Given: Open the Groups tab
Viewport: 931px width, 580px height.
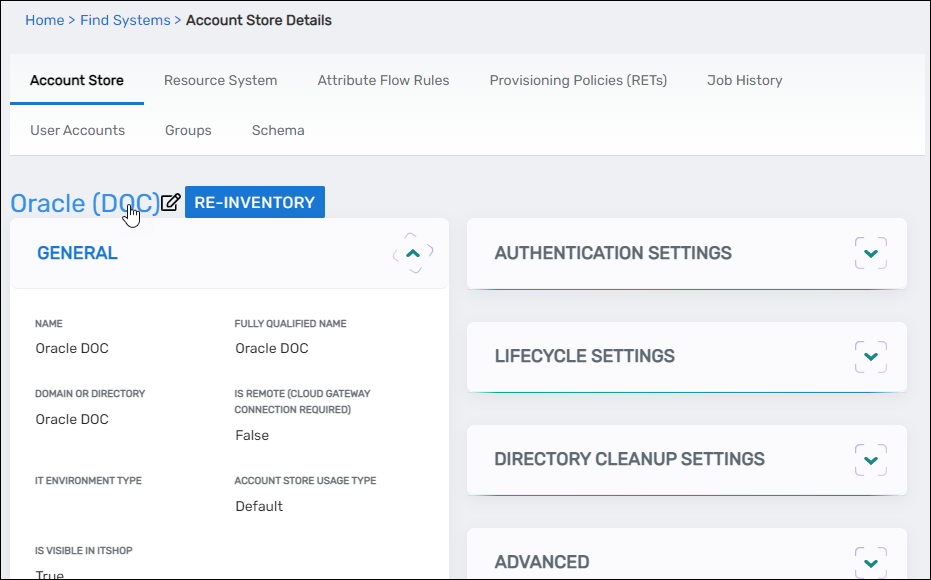Looking at the screenshot, I should (x=188, y=130).
